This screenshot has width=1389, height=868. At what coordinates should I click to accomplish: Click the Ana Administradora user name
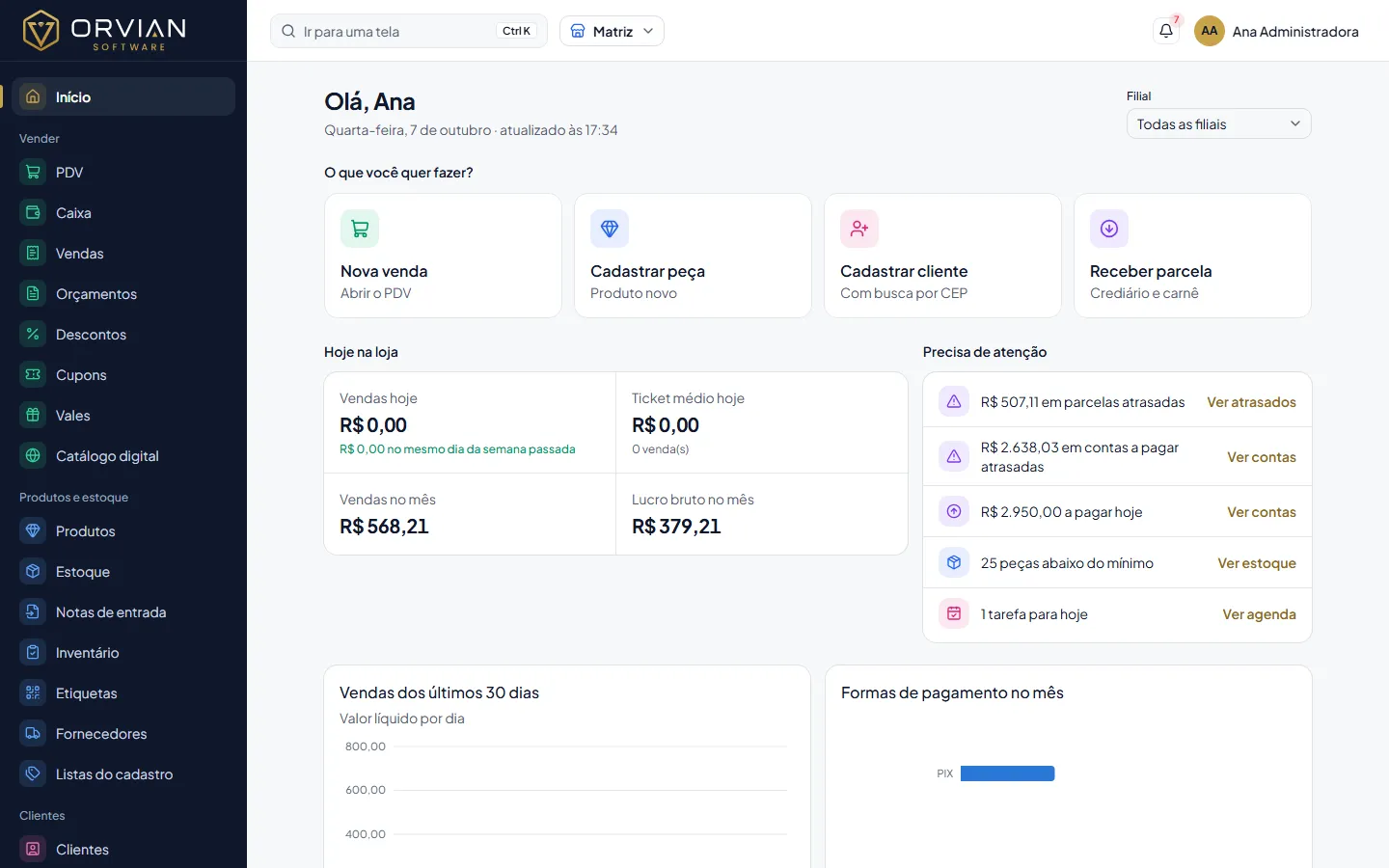(x=1295, y=32)
